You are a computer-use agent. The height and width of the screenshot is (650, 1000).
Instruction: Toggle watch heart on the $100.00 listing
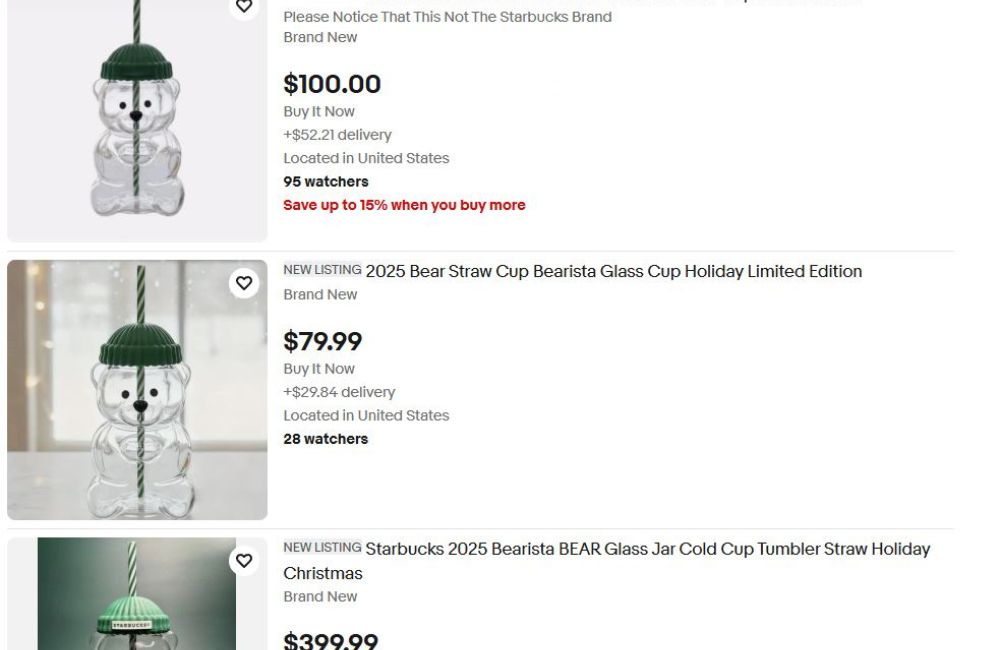(x=244, y=7)
